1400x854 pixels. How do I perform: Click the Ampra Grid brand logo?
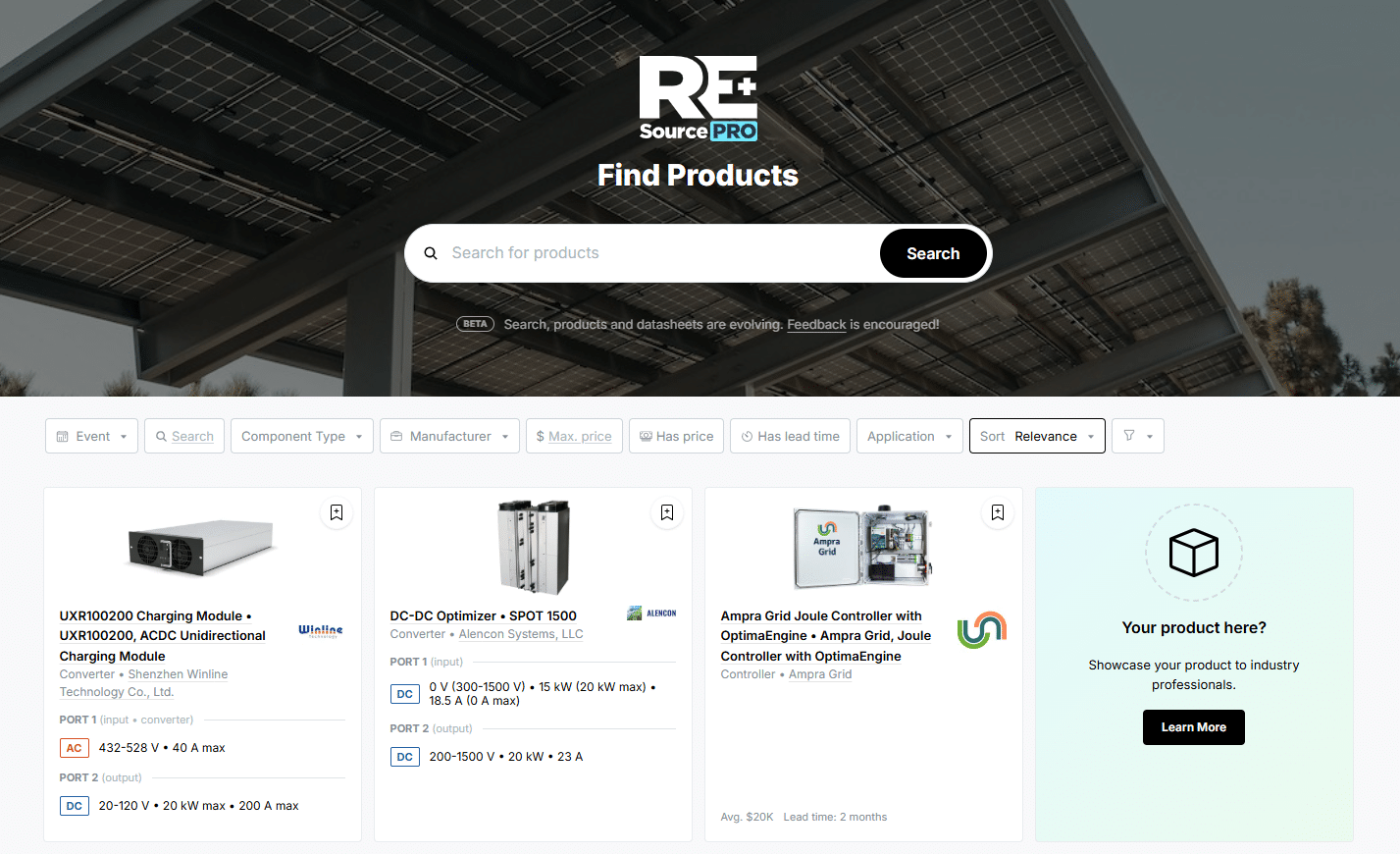coord(982,630)
